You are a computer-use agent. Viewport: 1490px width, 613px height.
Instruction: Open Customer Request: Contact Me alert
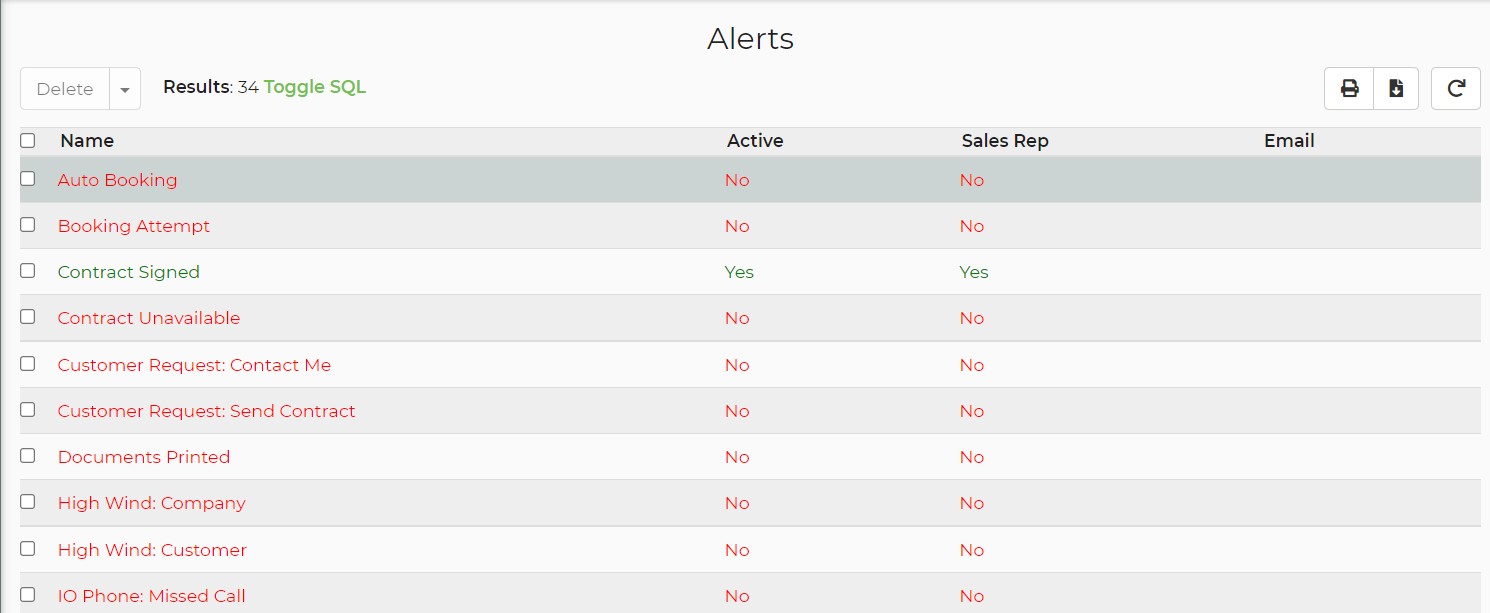194,365
